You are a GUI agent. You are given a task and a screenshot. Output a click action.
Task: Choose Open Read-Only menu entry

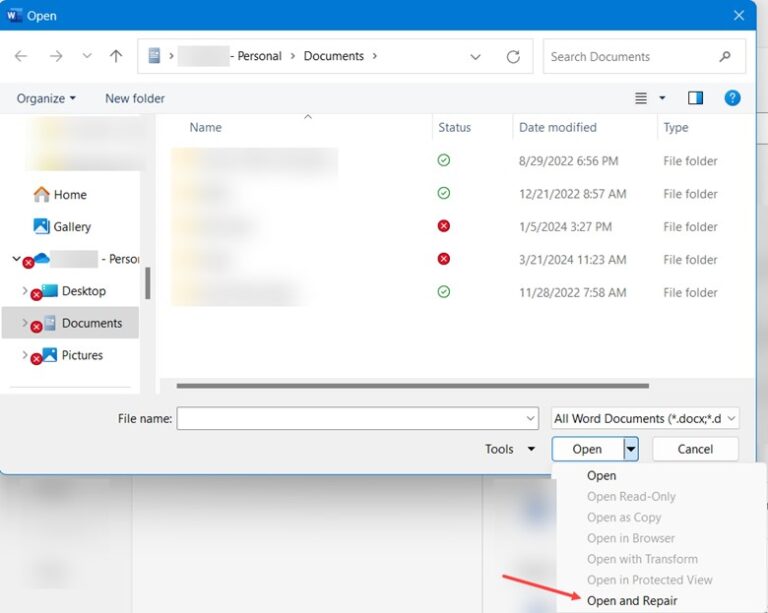click(631, 496)
